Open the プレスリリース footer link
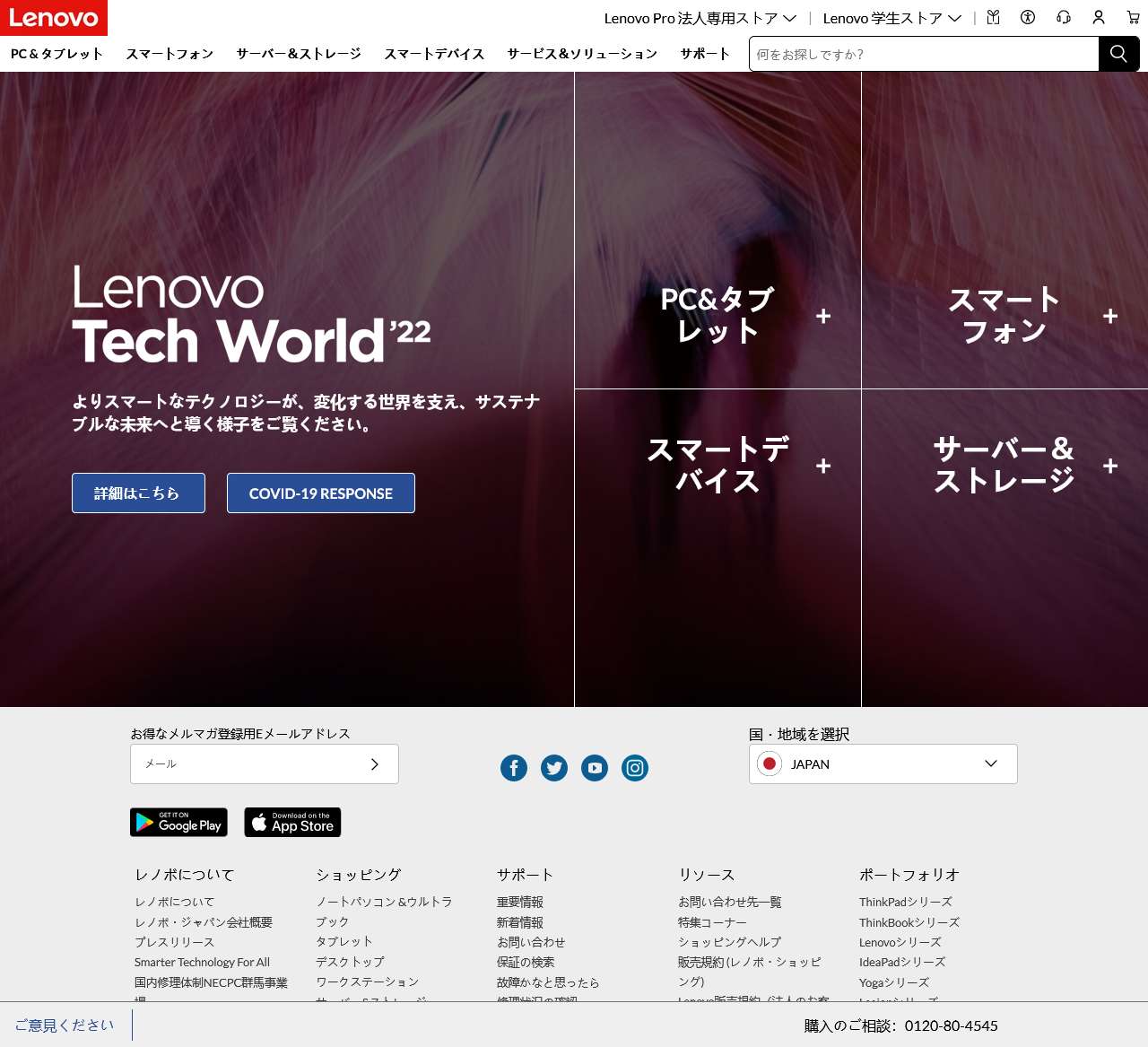1148x1047 pixels. point(175,942)
